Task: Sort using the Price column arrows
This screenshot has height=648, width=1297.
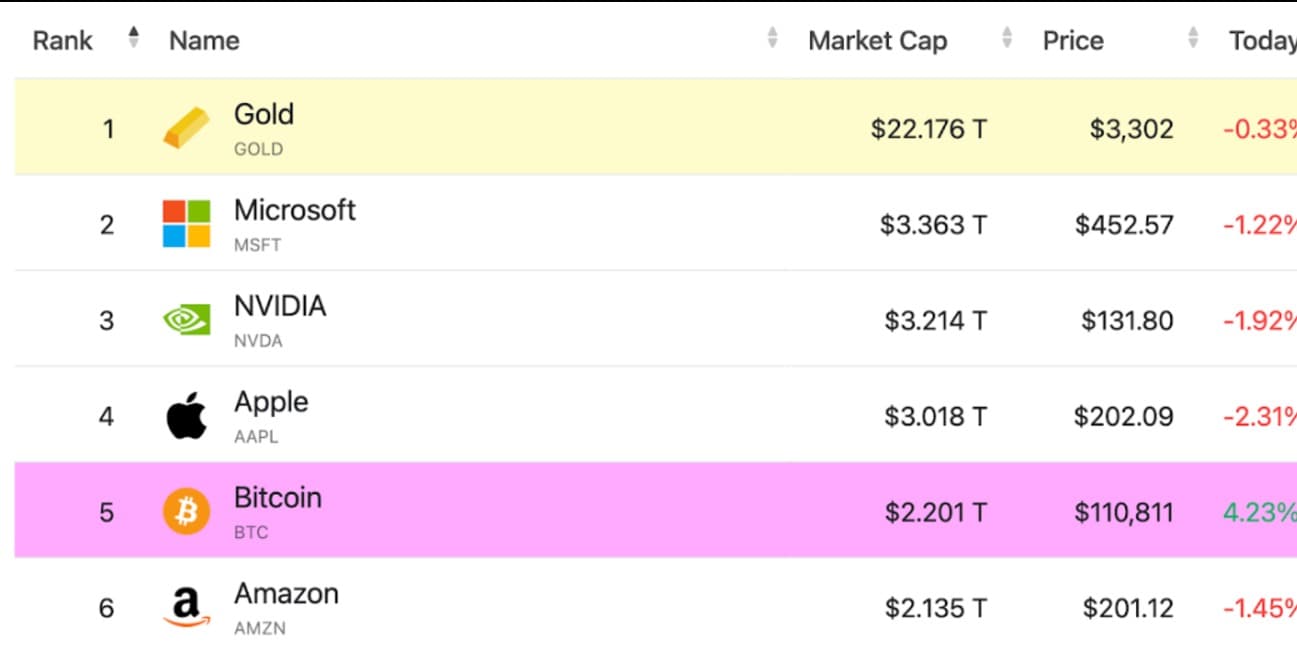Action: click(x=1193, y=39)
